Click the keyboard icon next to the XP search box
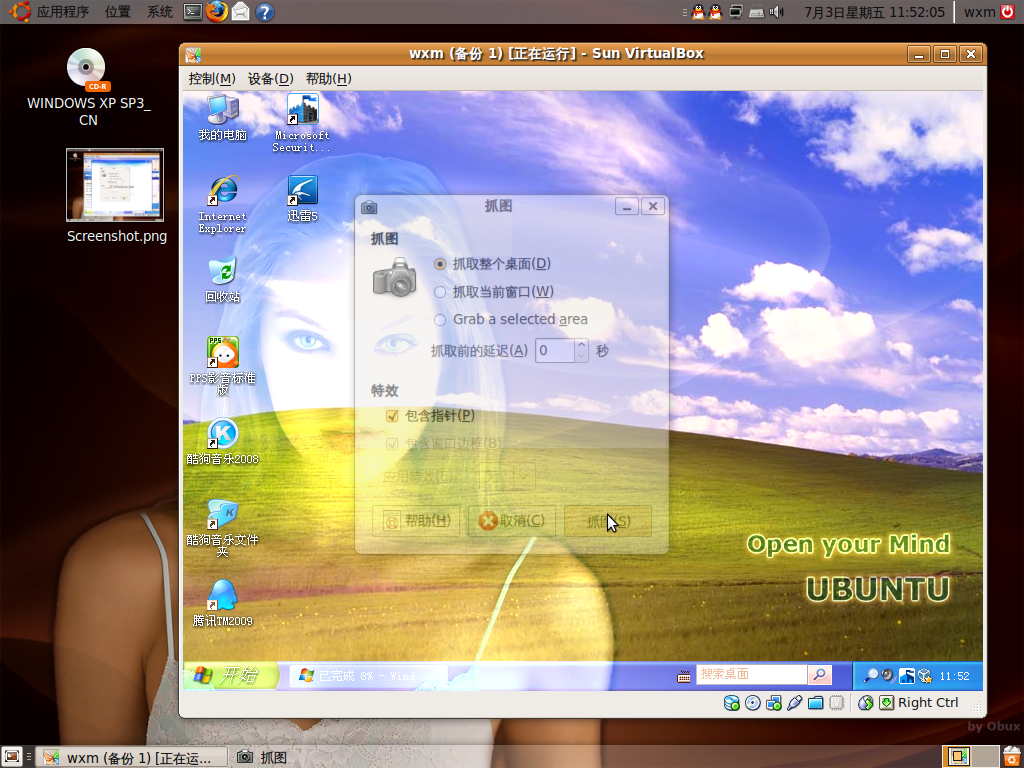This screenshot has width=1024, height=768. pos(684,677)
